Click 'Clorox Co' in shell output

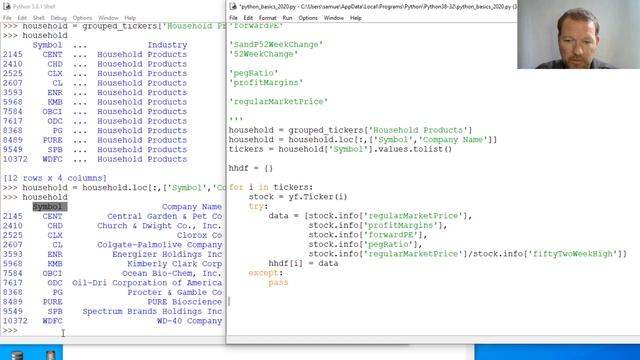200,236
